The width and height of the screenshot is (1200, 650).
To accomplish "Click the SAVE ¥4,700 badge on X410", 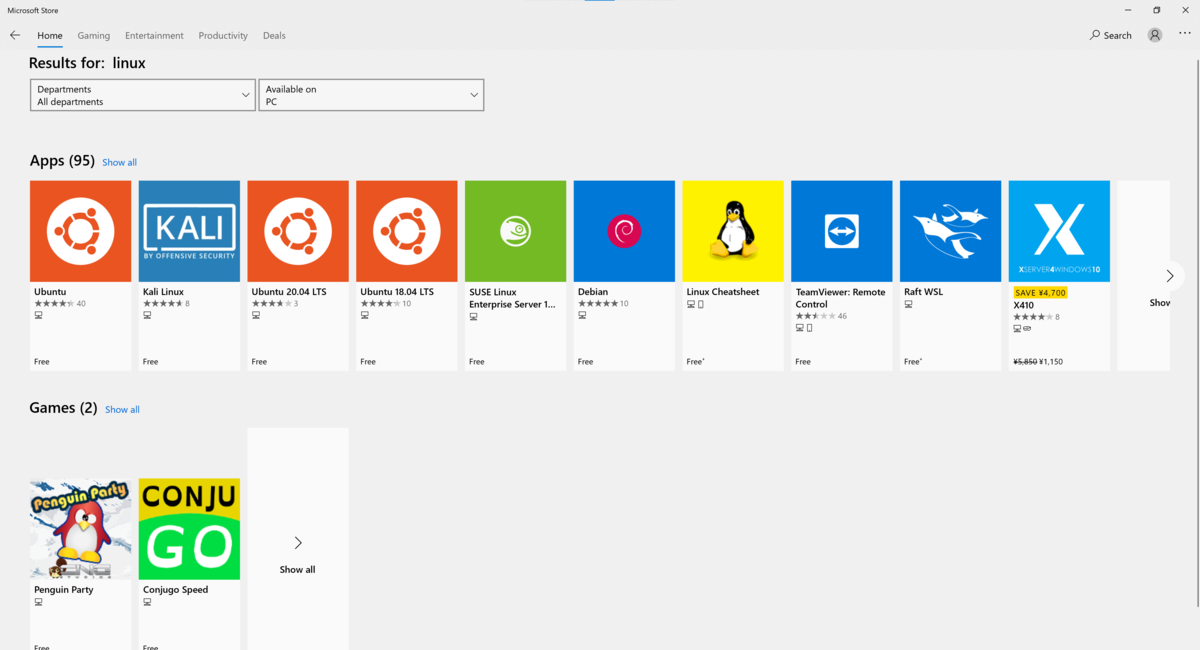I will [1040, 292].
